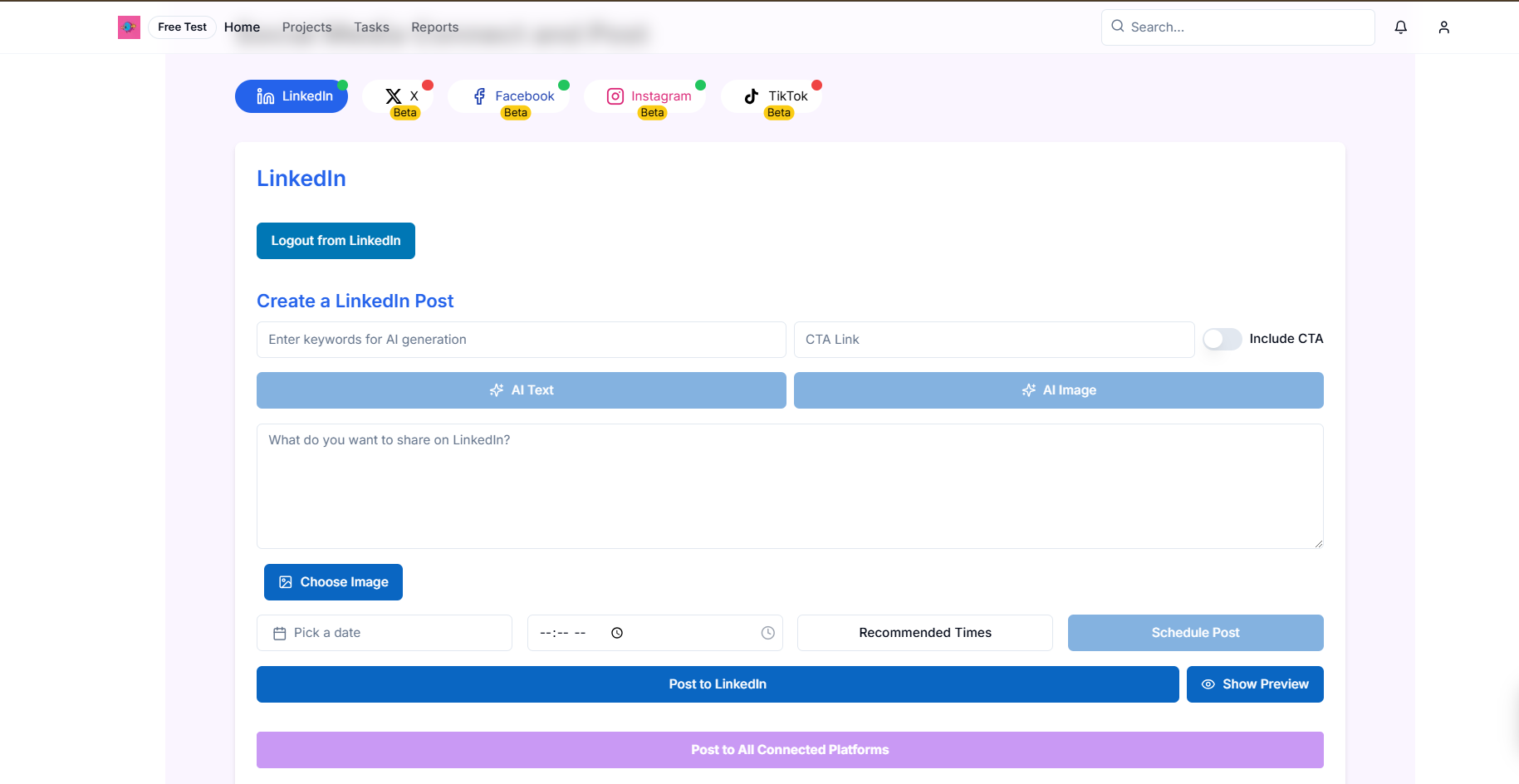
Task: Click the LinkedIn section heading
Action: tap(301, 179)
